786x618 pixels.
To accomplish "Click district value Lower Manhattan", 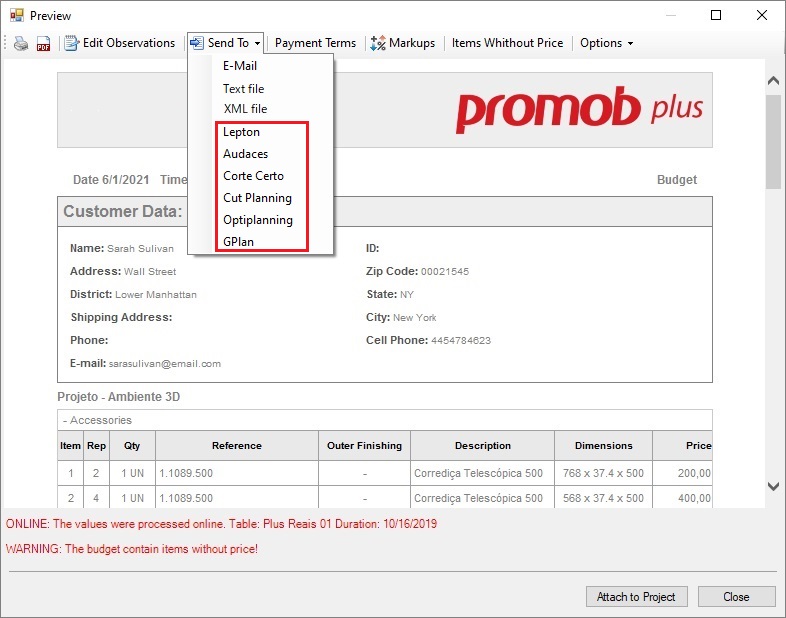I will [156, 295].
